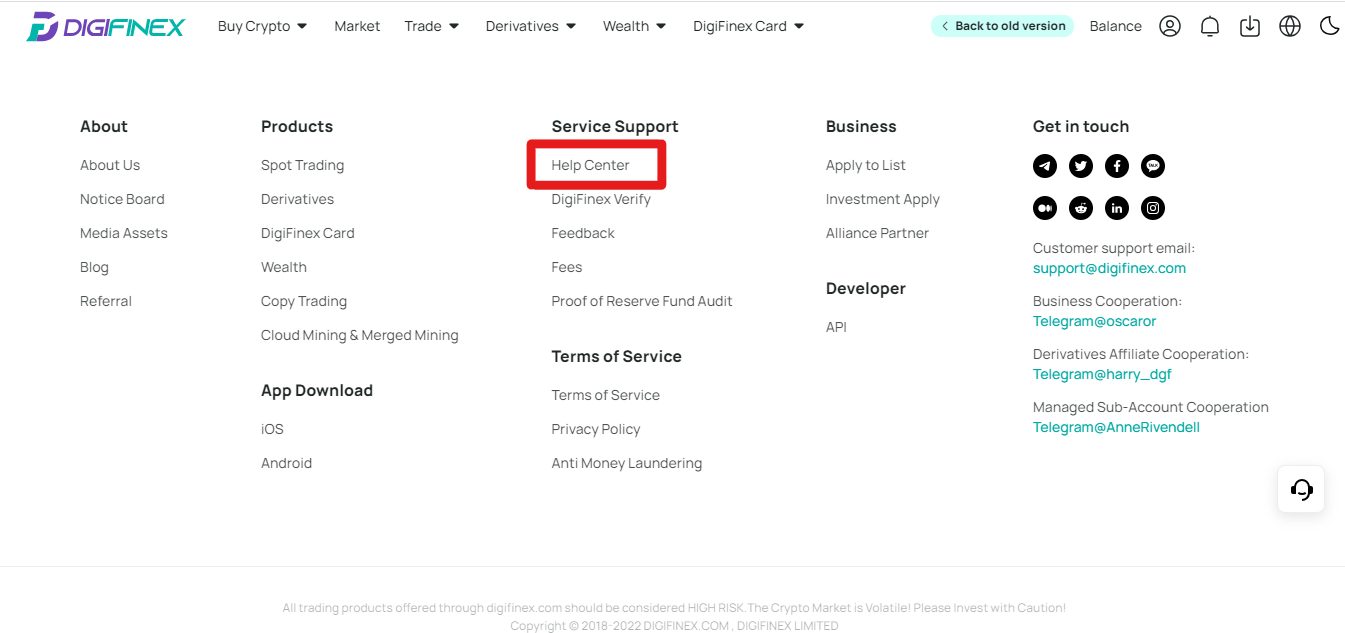Viewport: 1345px width, 633px height.
Task: Open the Medium social icon
Action: [x=1045, y=208]
